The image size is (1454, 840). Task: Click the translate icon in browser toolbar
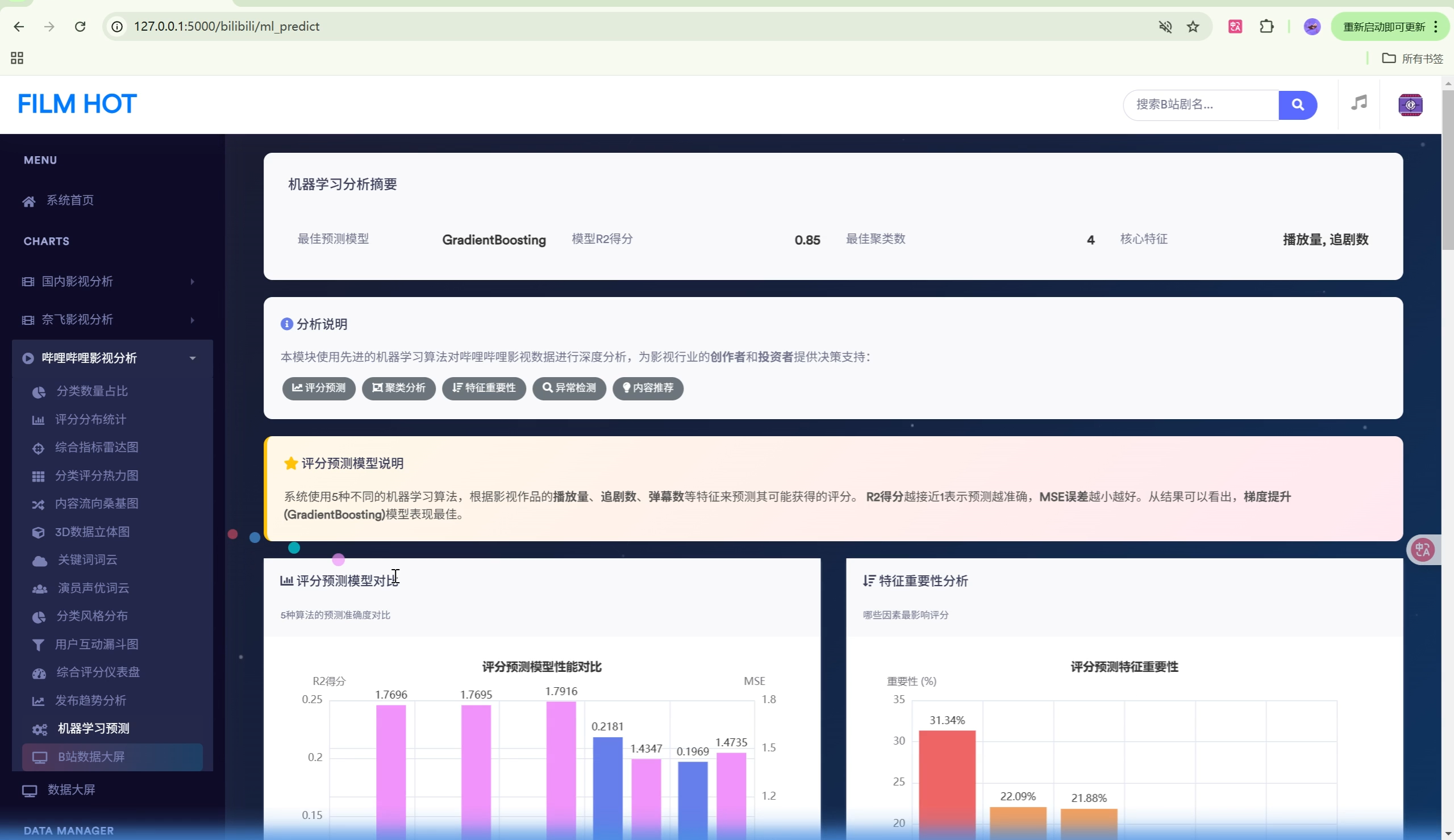1235,27
